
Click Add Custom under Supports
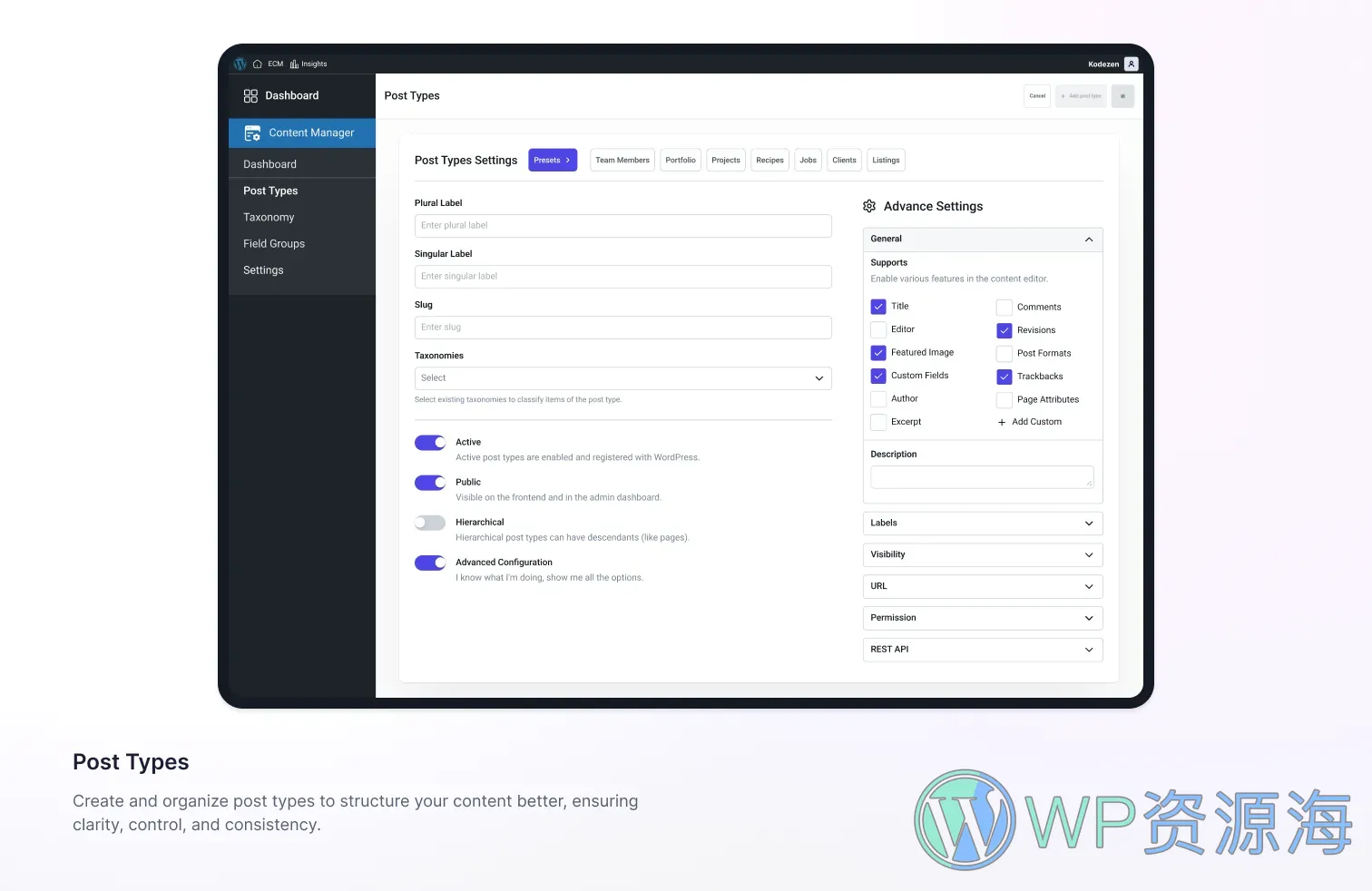coord(1030,421)
